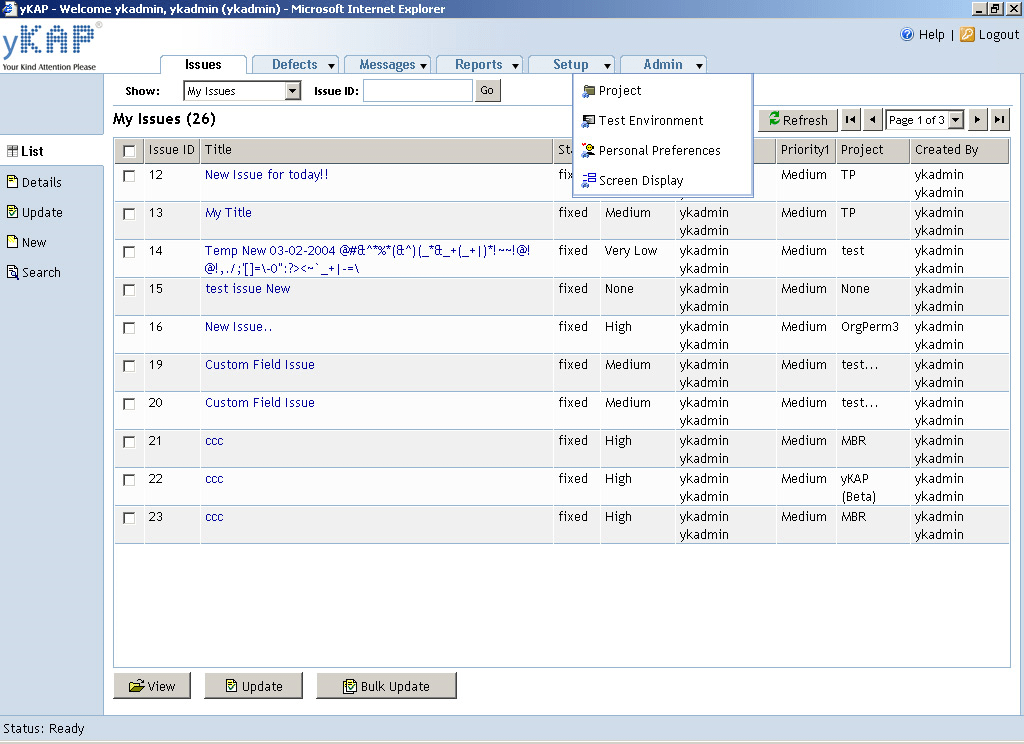
Task: Click the New document icon in sidebar
Action: (x=12, y=242)
